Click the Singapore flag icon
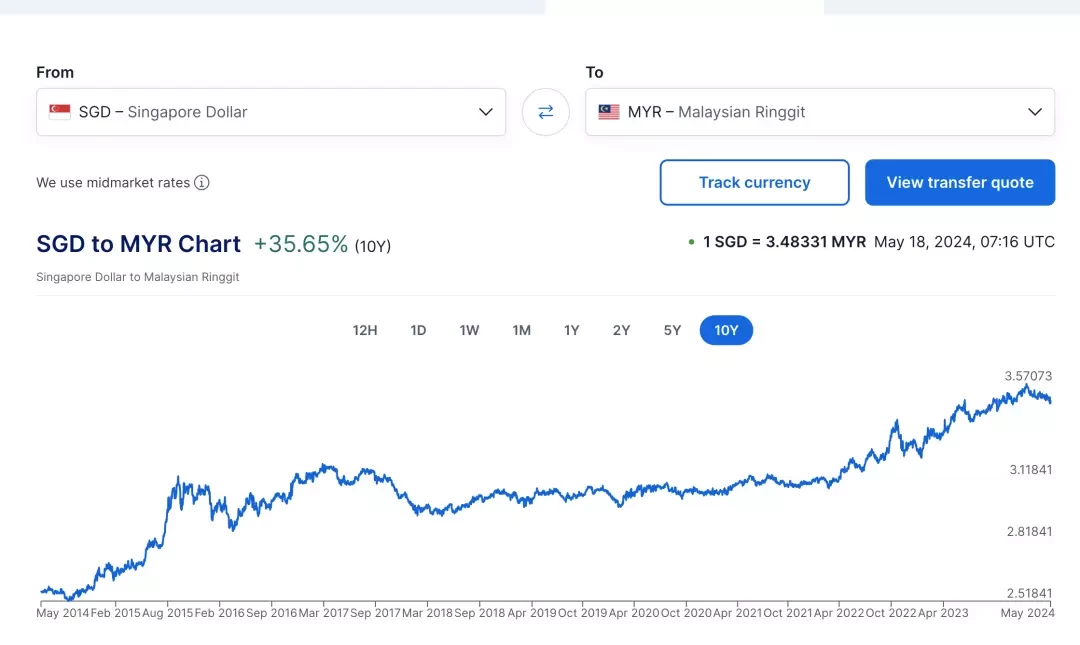The image size is (1080, 645). coord(60,112)
